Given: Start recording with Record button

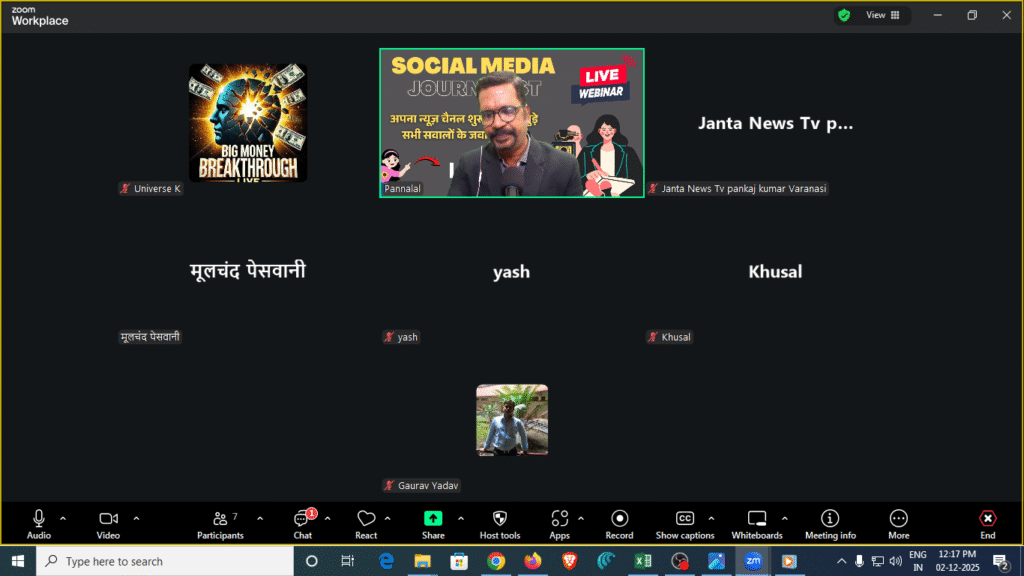Looking at the screenshot, I should point(619,519).
